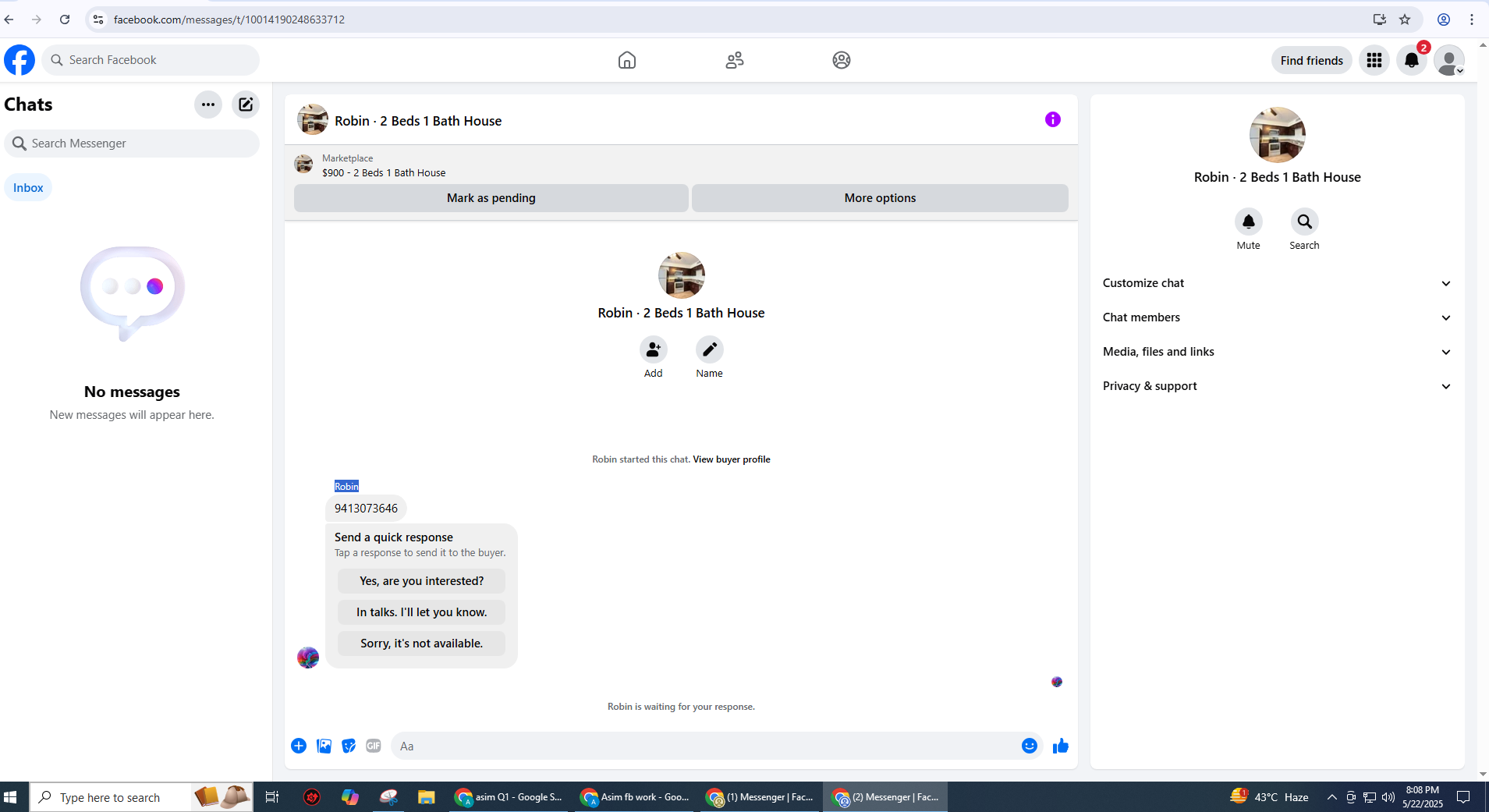Attach a photo using the image icon
This screenshot has height=812, width=1489.
pyautogui.click(x=324, y=746)
